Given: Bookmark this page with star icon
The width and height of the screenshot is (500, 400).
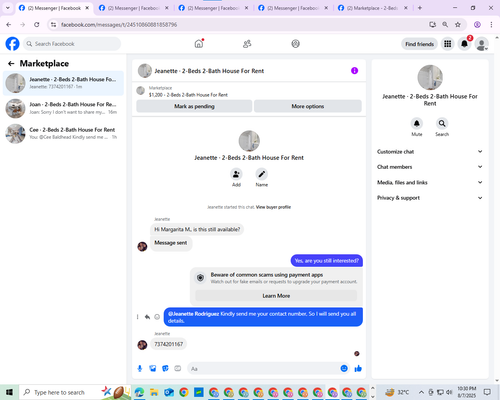Looking at the screenshot, I should click(x=458, y=25).
